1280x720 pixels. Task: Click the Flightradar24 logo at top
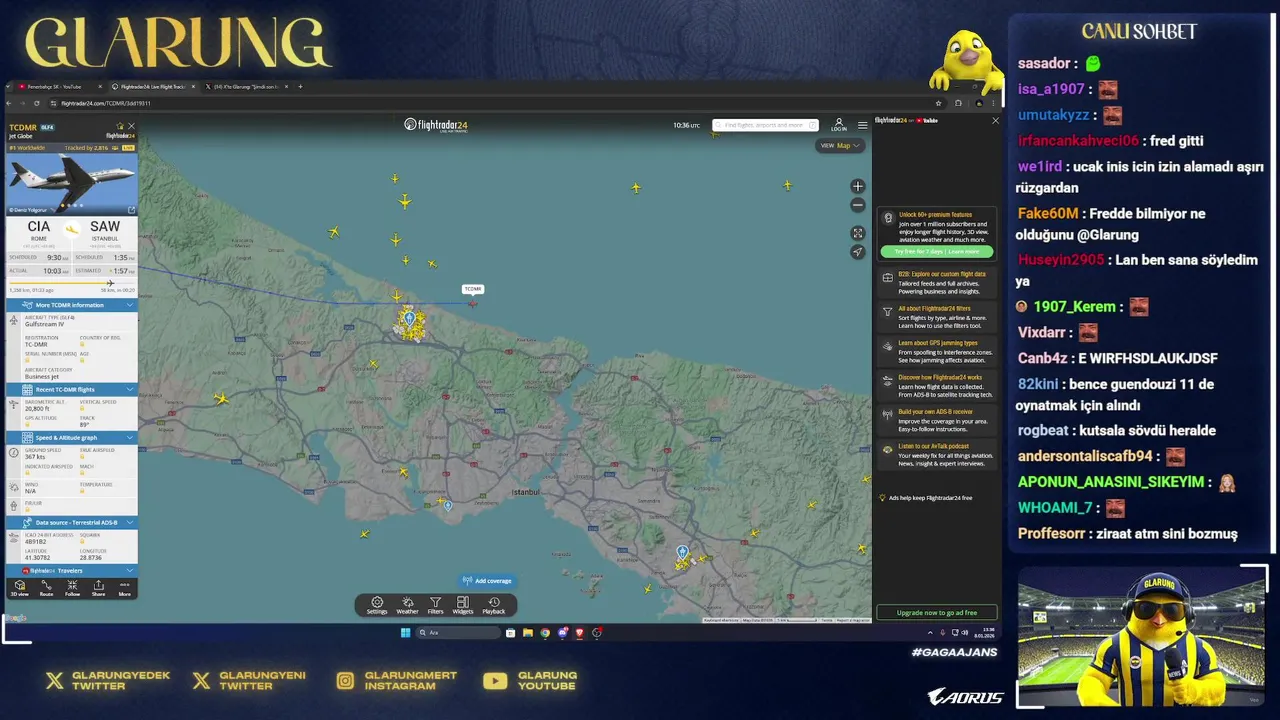click(436, 125)
